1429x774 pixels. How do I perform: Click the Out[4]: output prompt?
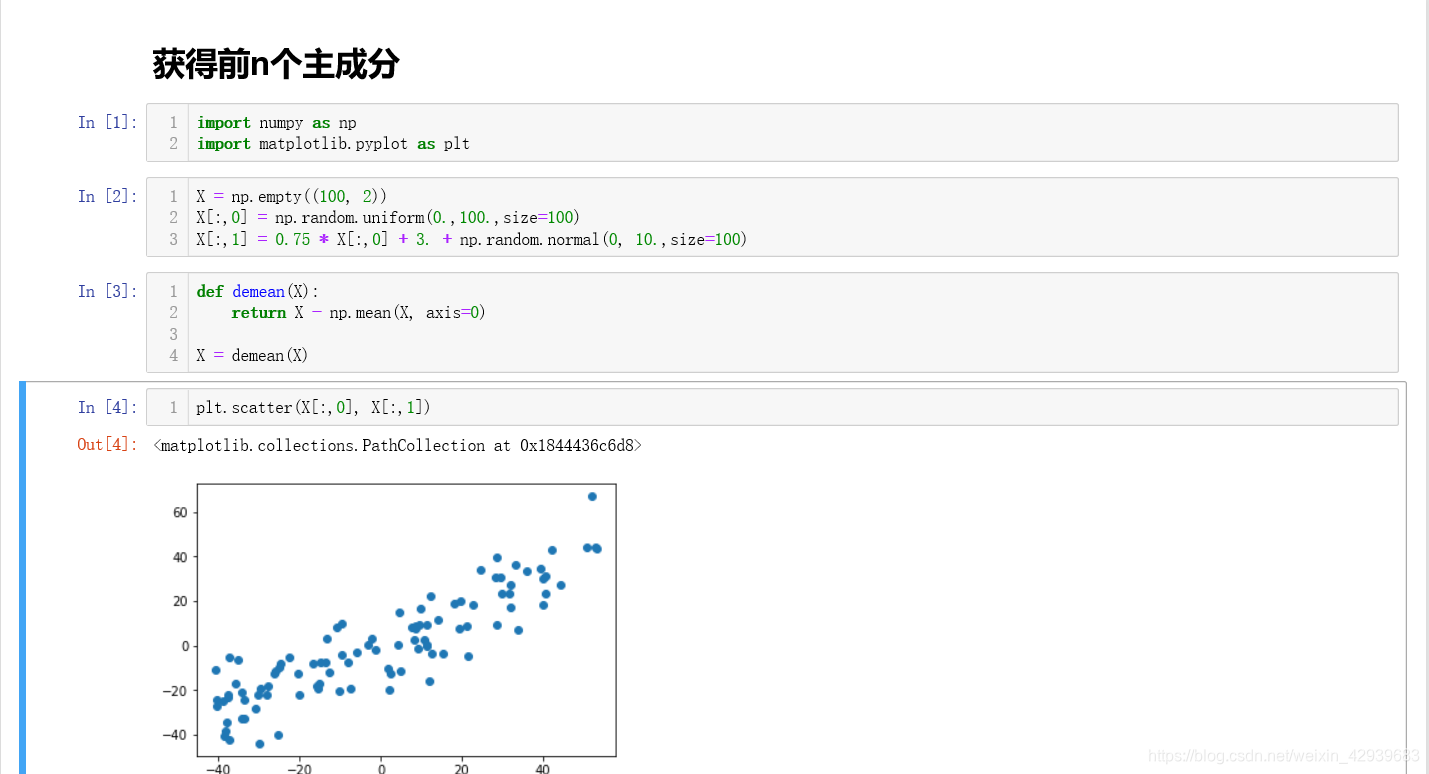click(108, 445)
